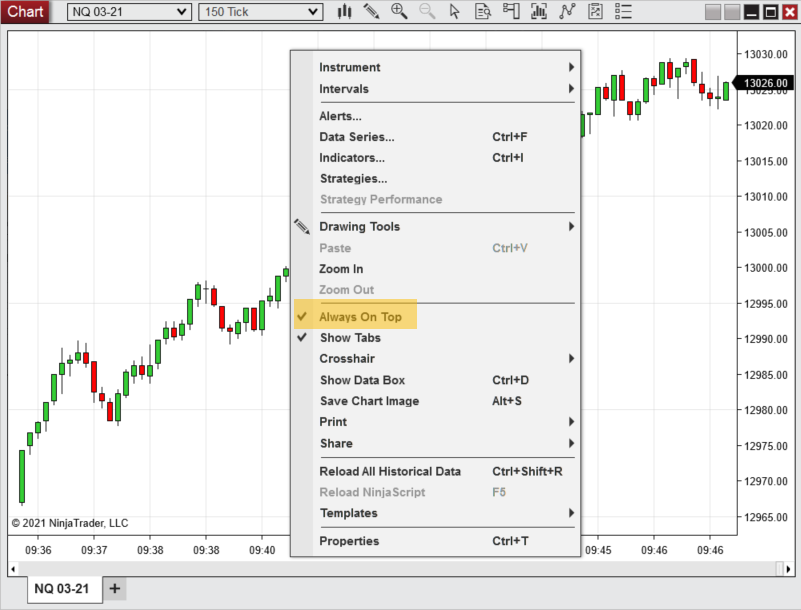The width and height of the screenshot is (801, 610).
Task: Click the 09:45 time axis label
Action: [598, 550]
